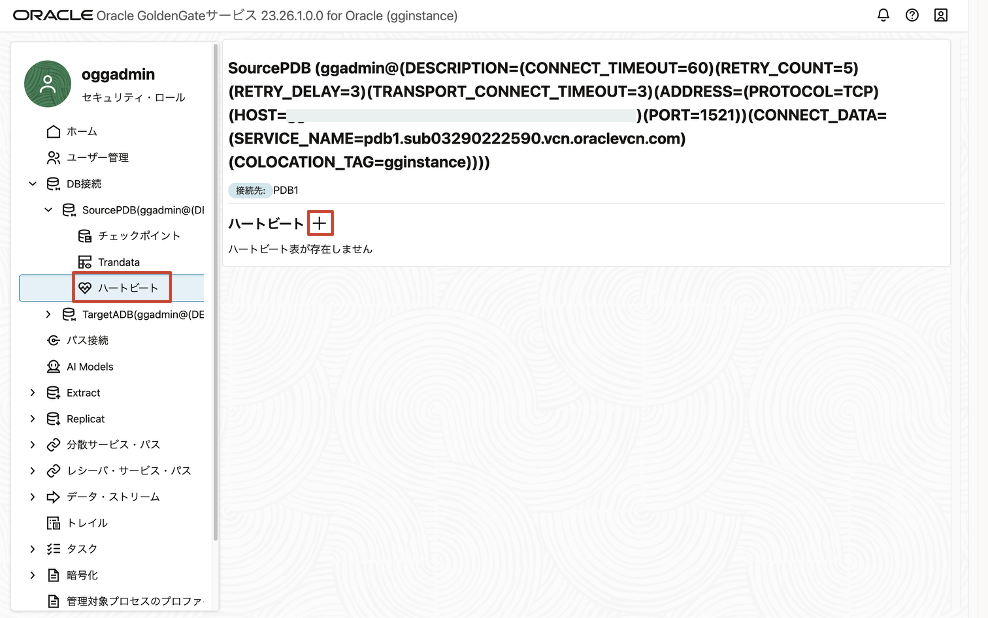Expand the Replicat section
988x618 pixels.
tap(33, 419)
